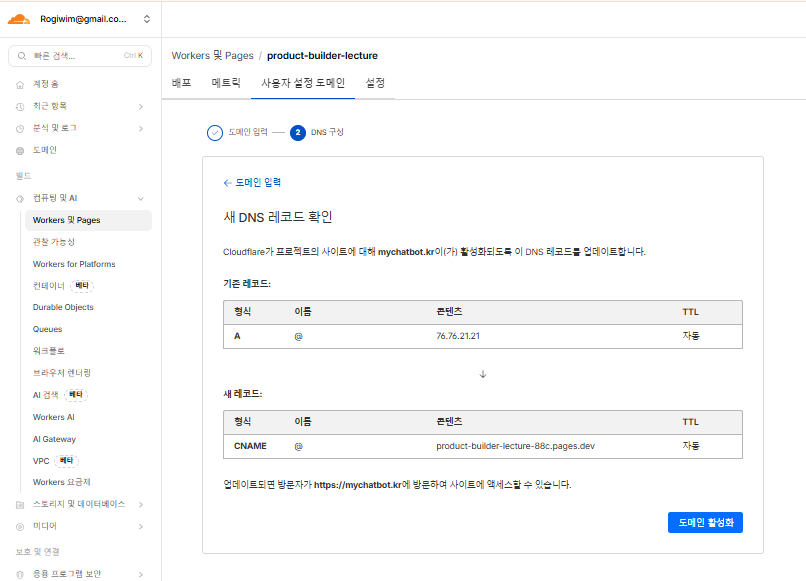The height and width of the screenshot is (581, 806).
Task: Switch to the 설정 tab
Action: [x=375, y=83]
